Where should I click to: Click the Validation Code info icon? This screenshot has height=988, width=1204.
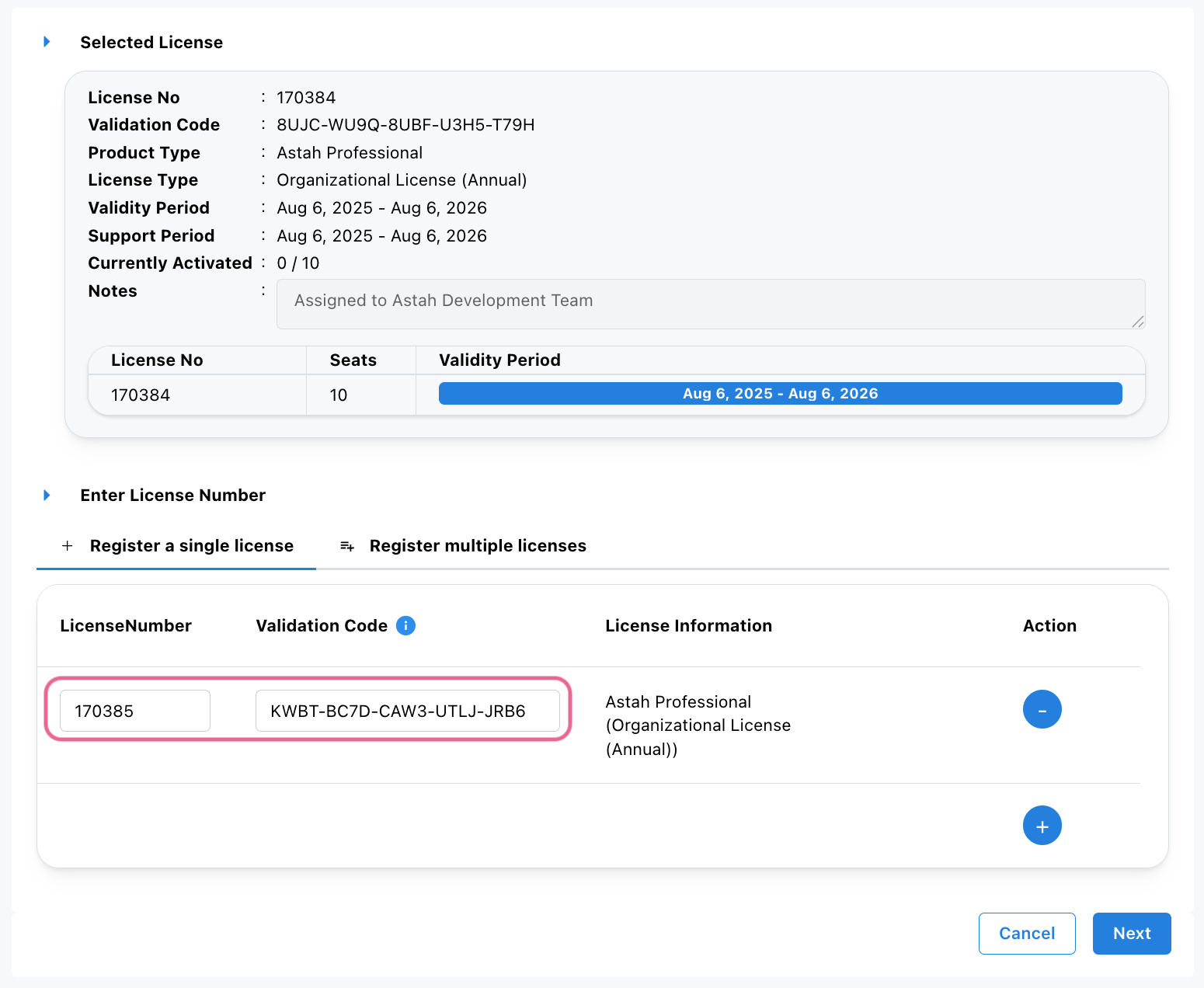coord(405,625)
